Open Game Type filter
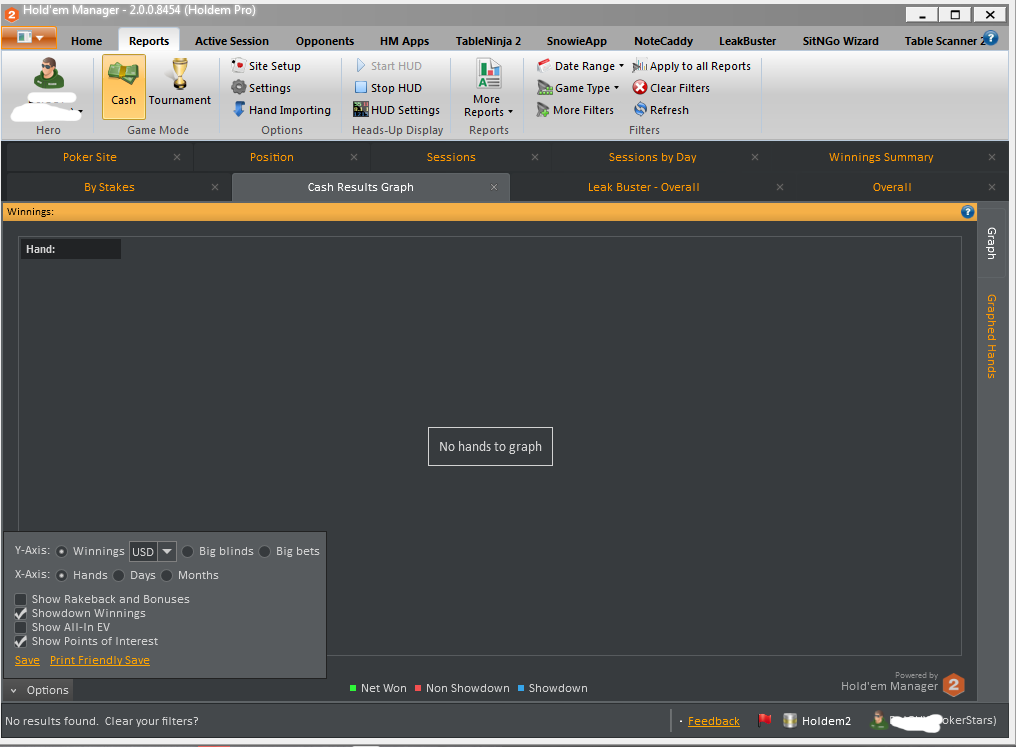Viewport: 1016px width, 747px height. [578, 87]
